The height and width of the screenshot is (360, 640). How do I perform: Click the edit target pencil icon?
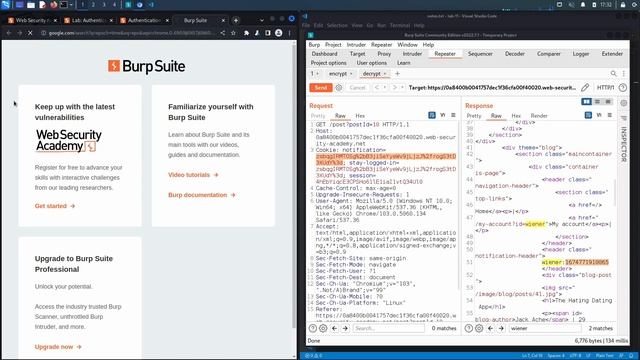point(585,88)
